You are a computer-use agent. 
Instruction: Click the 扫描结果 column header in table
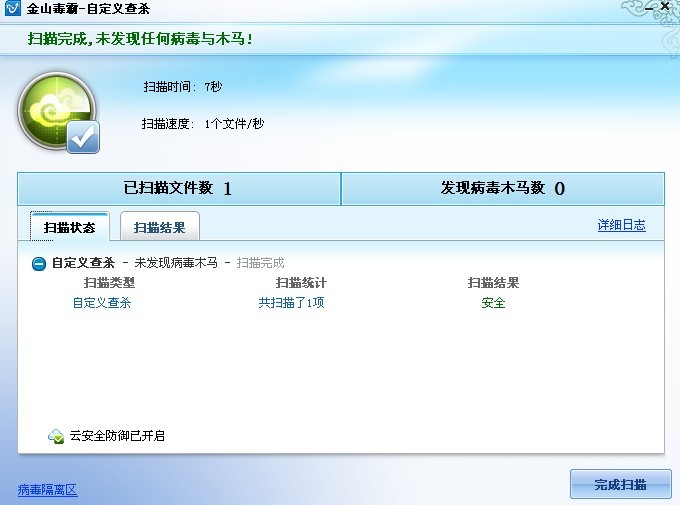(494, 283)
